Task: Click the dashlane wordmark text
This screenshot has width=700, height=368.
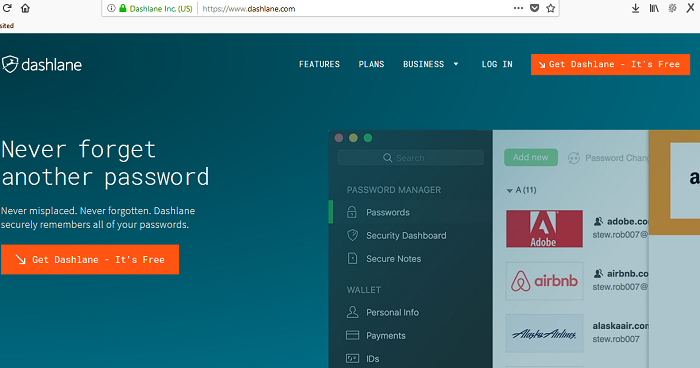Action: pyautogui.click(x=51, y=65)
